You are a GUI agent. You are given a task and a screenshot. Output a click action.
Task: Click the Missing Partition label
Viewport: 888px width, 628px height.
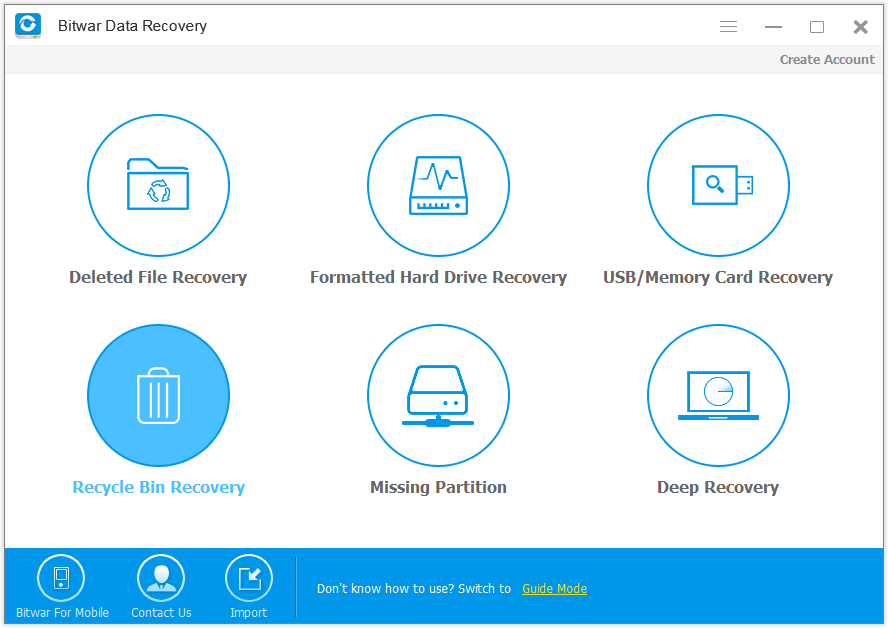point(438,487)
